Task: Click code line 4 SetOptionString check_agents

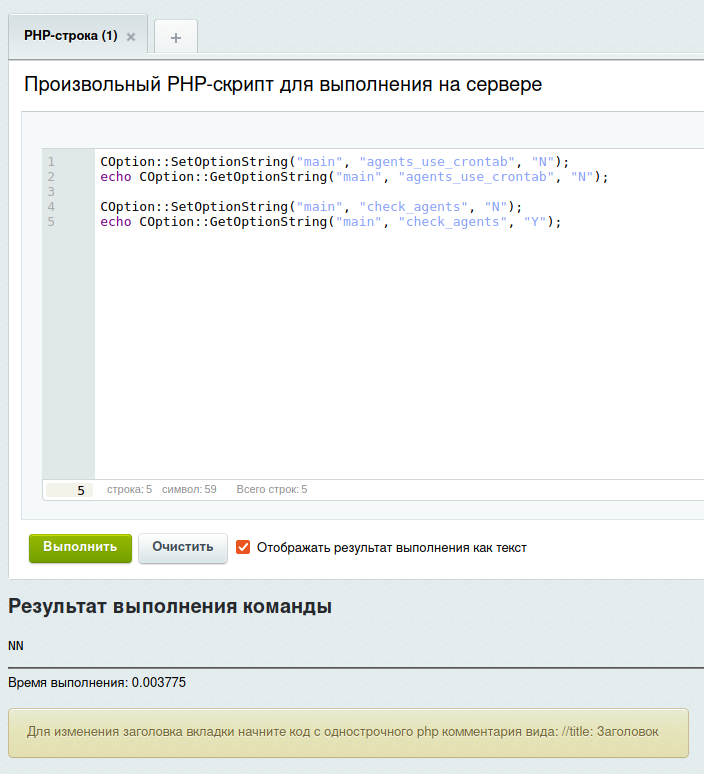Action: coord(311,206)
